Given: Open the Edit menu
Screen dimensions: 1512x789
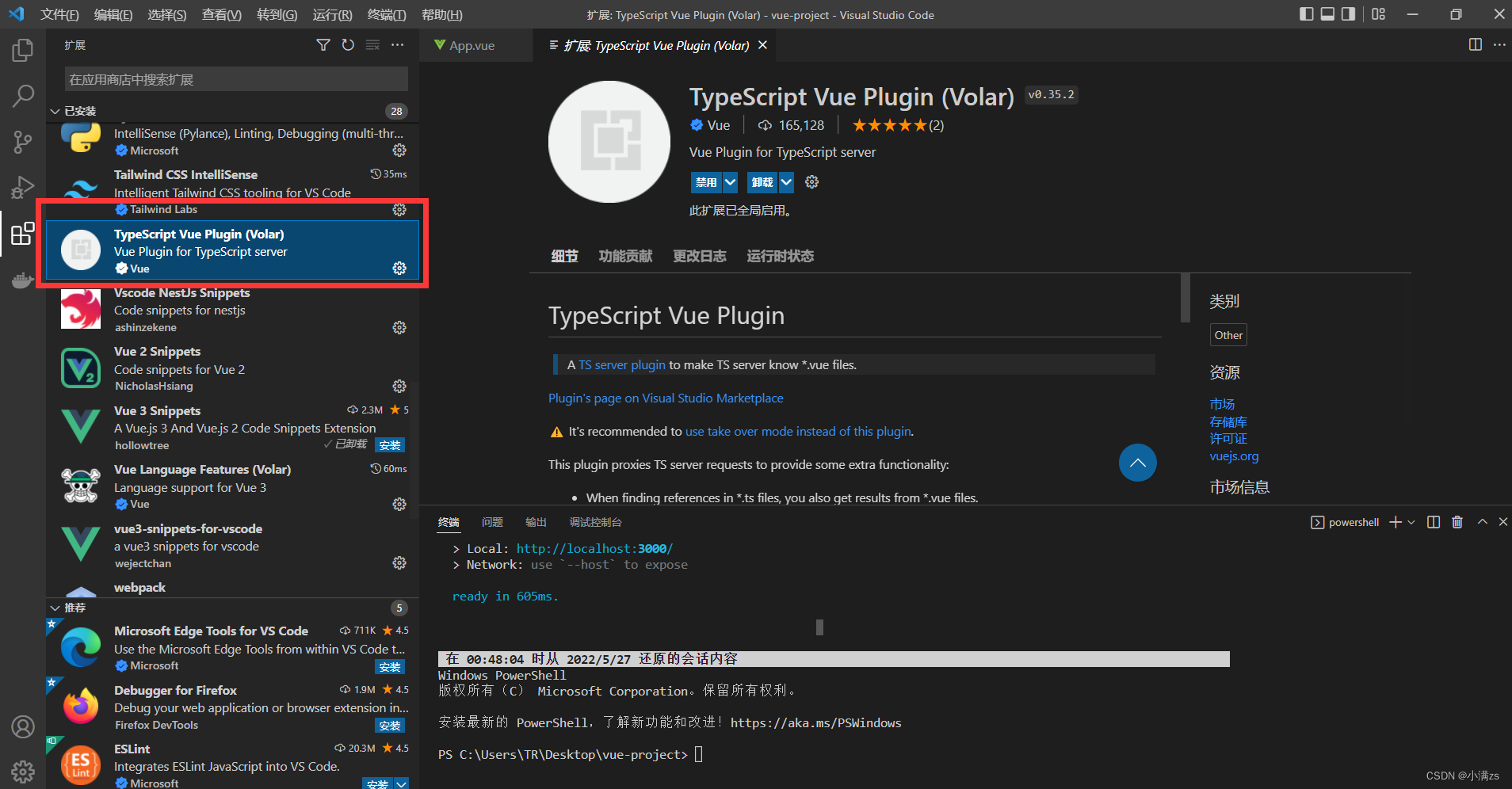Looking at the screenshot, I should [x=113, y=15].
